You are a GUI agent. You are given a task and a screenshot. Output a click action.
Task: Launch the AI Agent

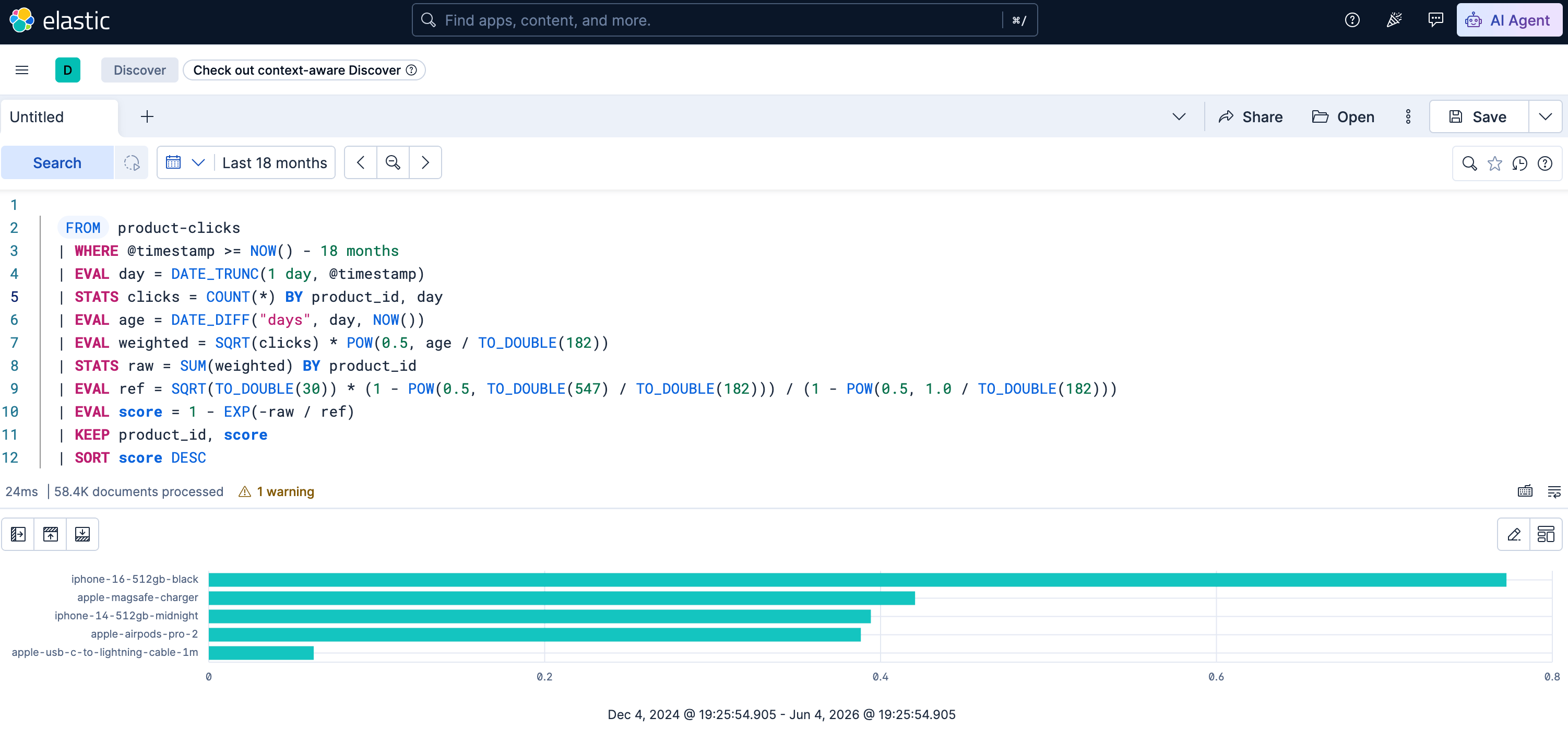point(1509,20)
